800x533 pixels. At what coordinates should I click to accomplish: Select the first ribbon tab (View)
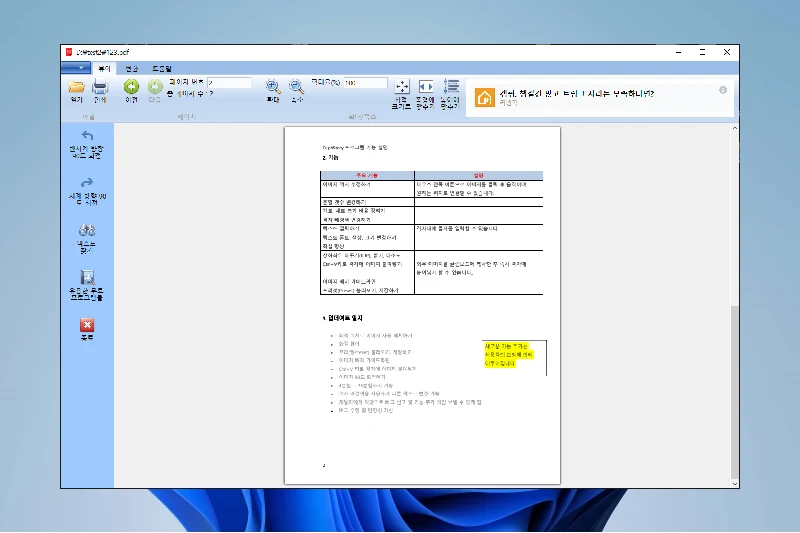104,68
